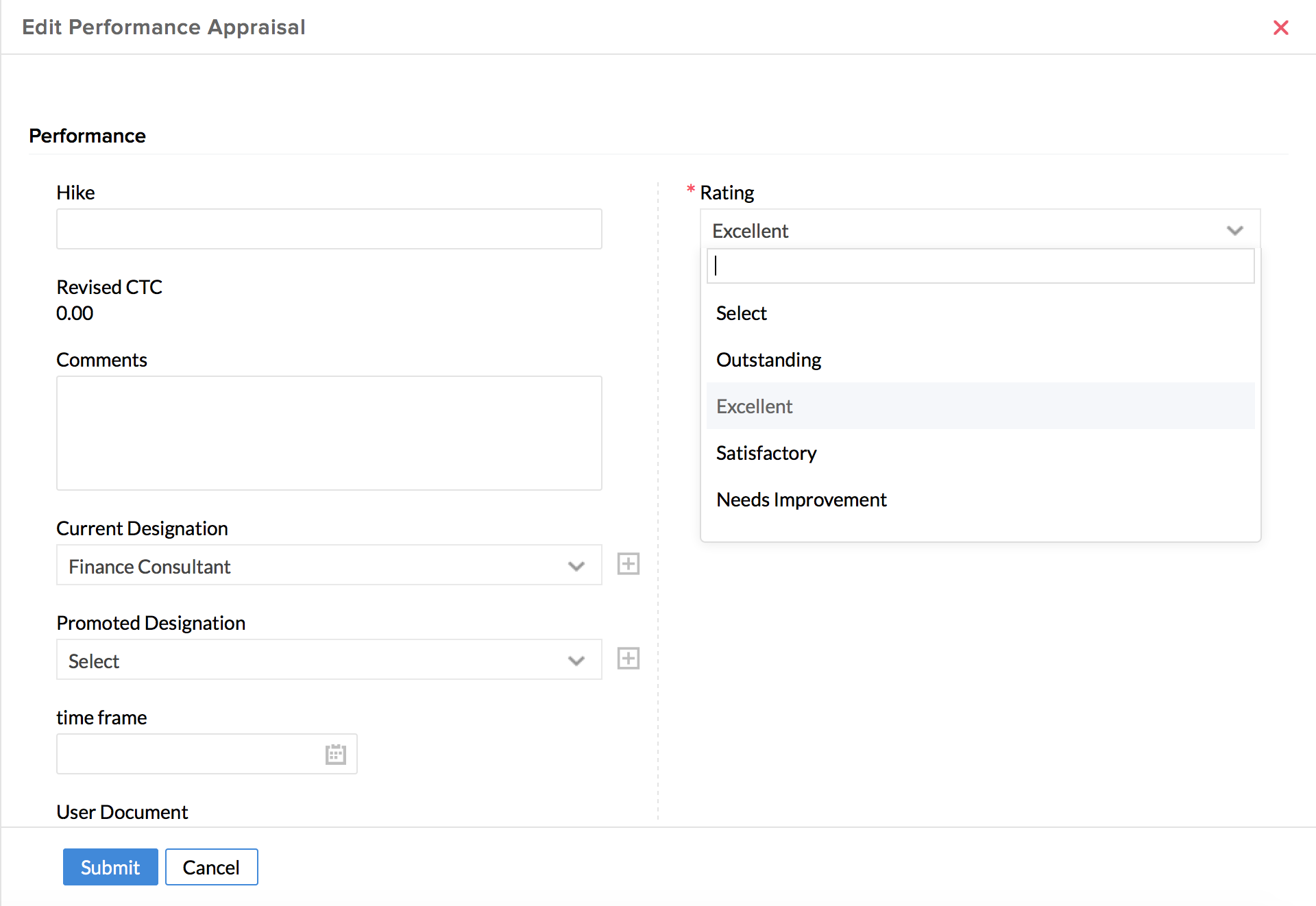
Task: Submit the performance appraisal form
Action: (x=110, y=867)
